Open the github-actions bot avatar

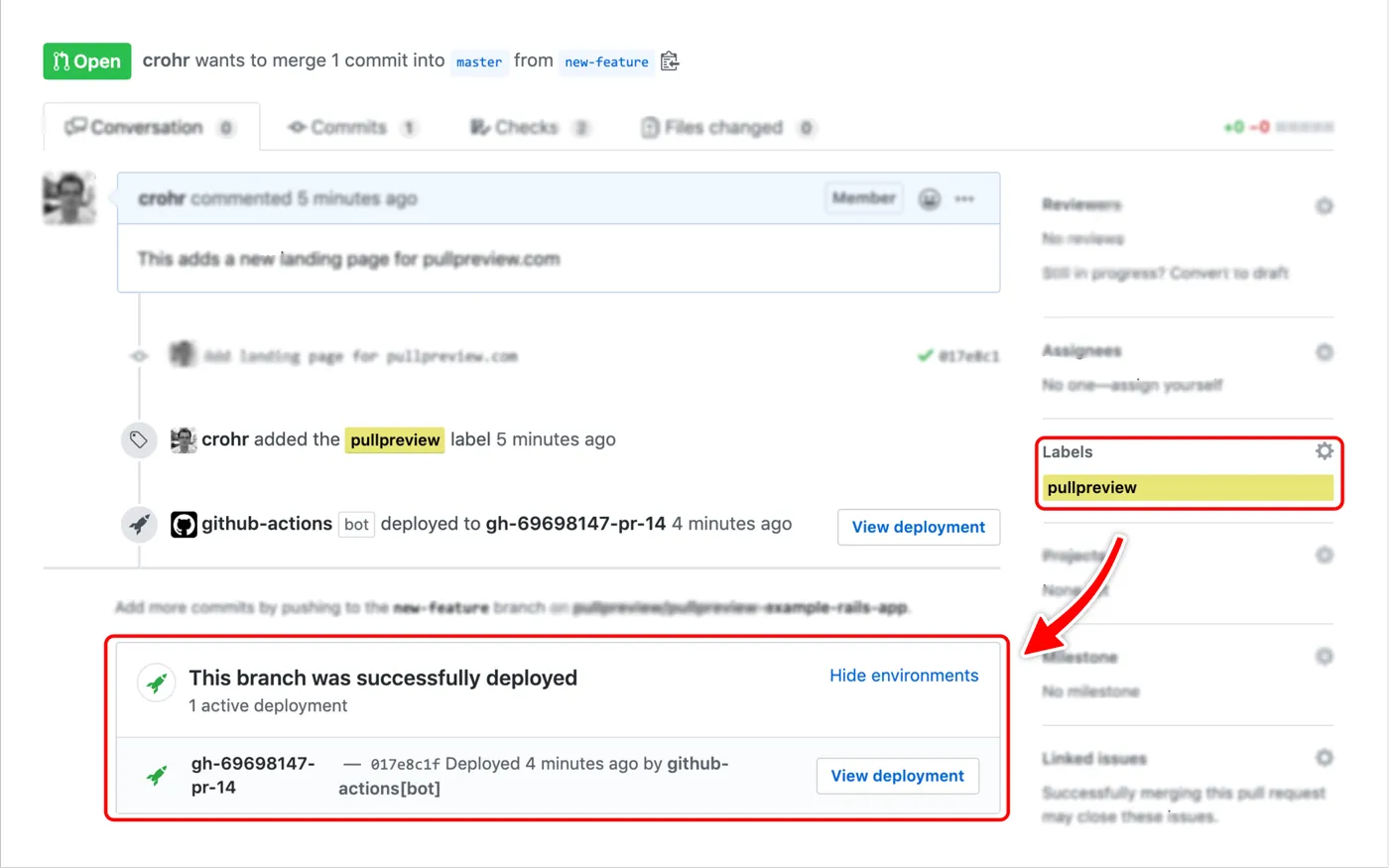(x=184, y=524)
